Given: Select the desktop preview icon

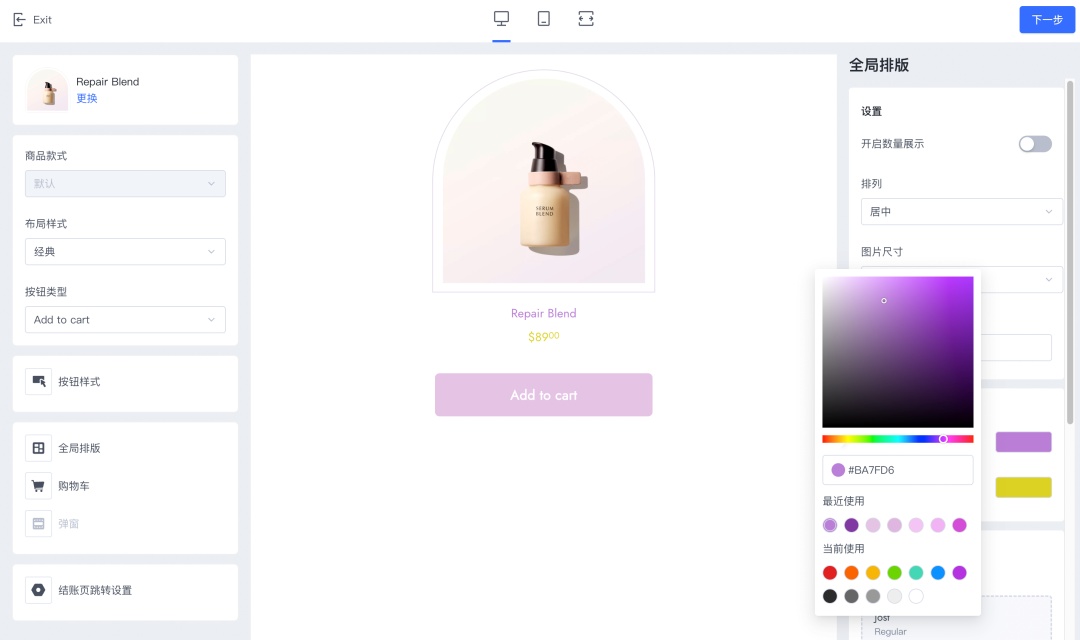Looking at the screenshot, I should (501, 18).
